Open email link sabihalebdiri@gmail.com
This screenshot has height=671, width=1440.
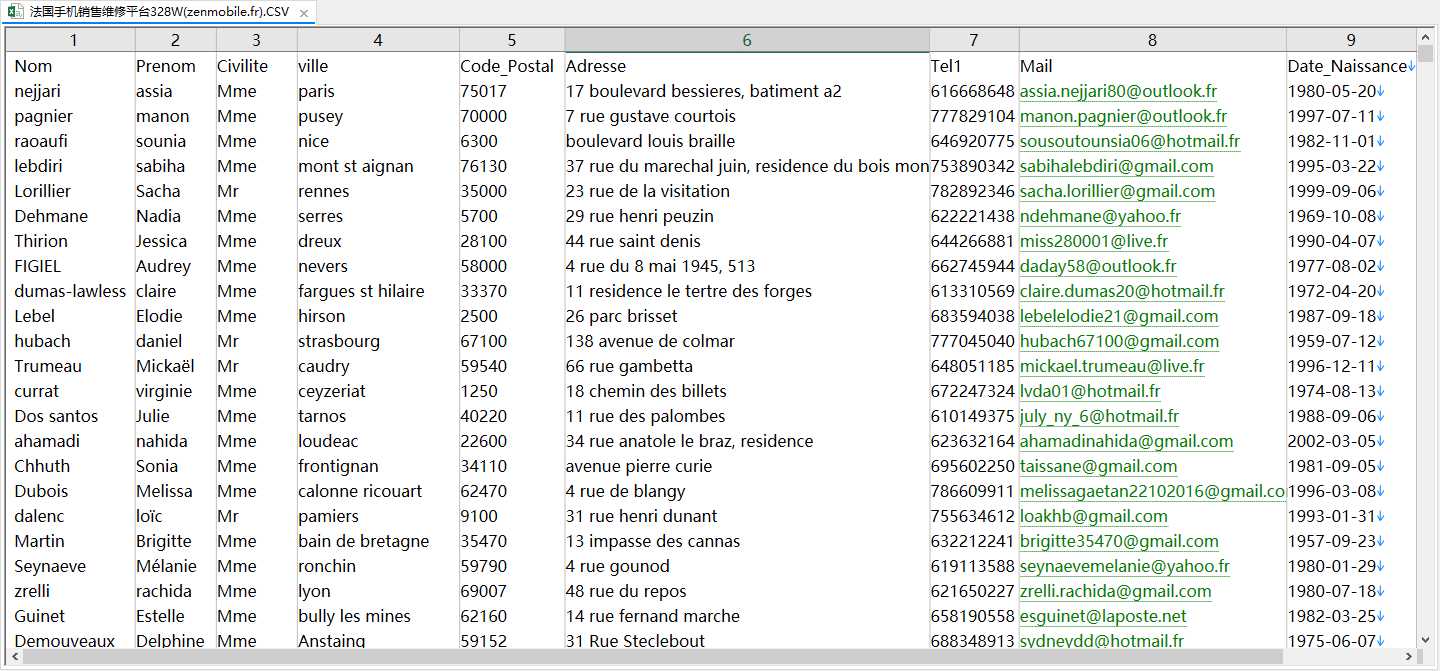point(1116,166)
